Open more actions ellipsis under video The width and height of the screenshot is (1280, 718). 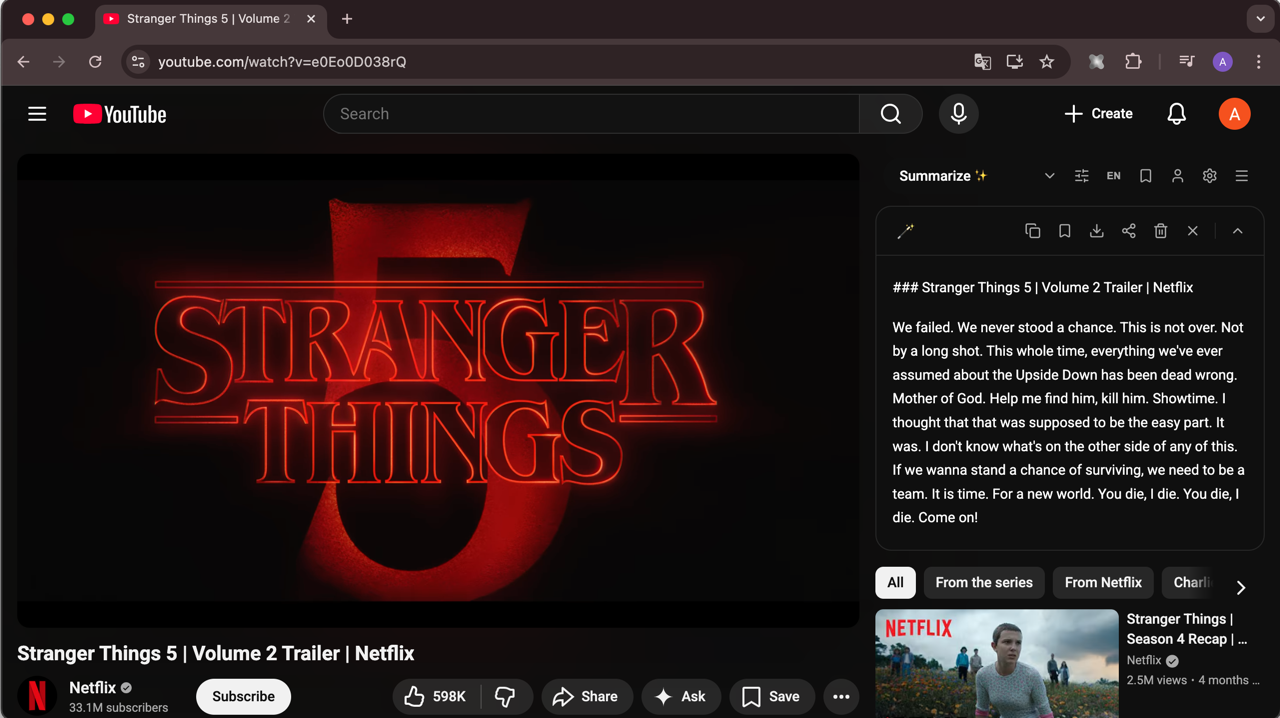pos(841,697)
